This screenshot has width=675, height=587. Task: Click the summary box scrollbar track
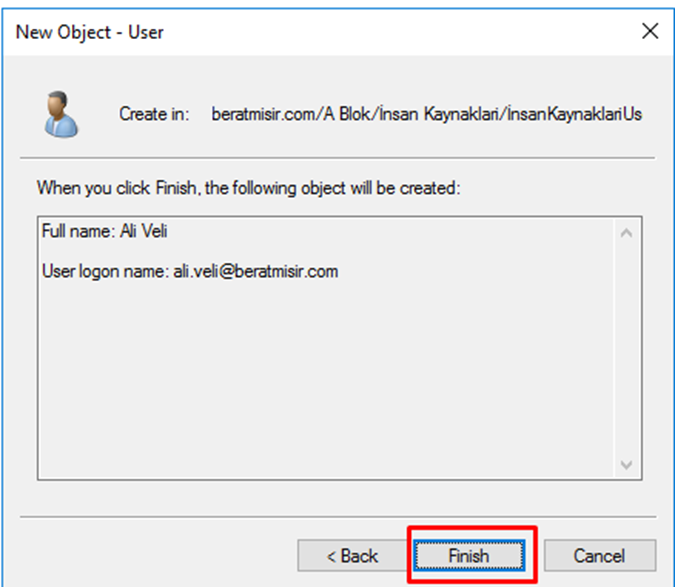[x=627, y=350]
